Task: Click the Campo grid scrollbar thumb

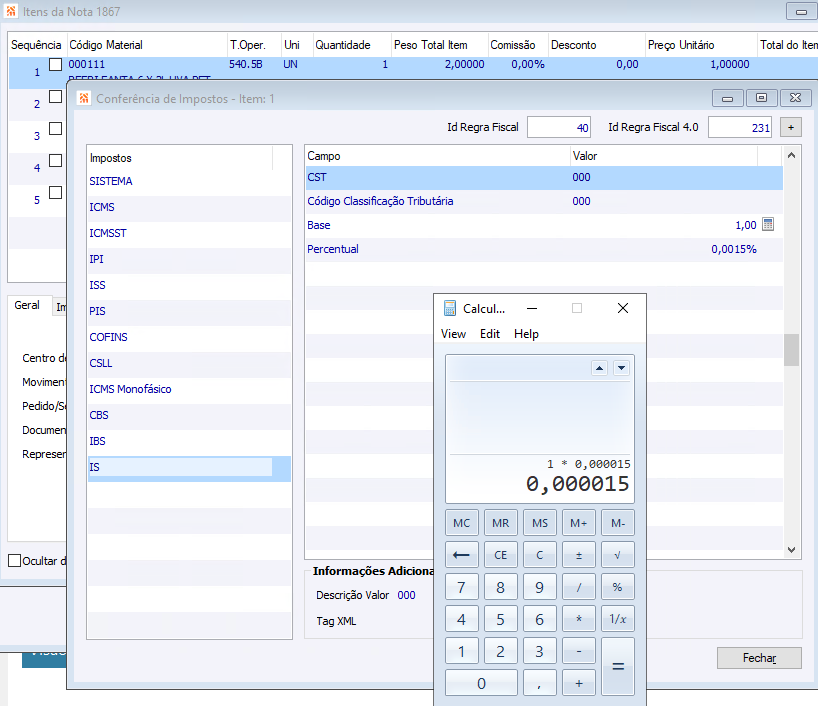Action: 791,350
